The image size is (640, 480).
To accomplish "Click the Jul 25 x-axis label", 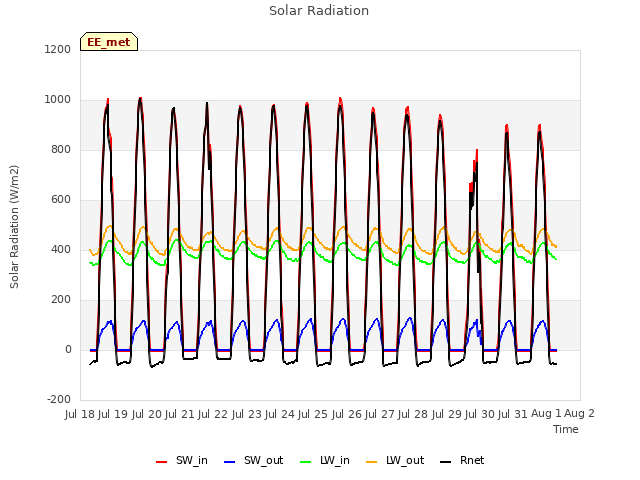I will pyautogui.click(x=313, y=414).
